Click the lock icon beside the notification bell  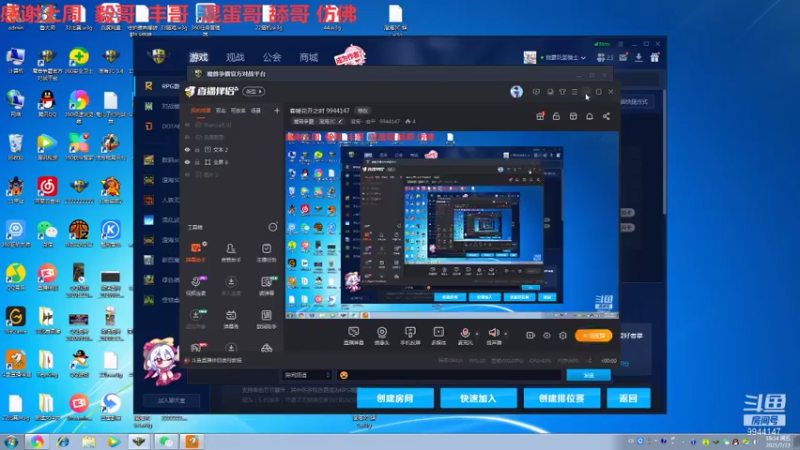556,116
